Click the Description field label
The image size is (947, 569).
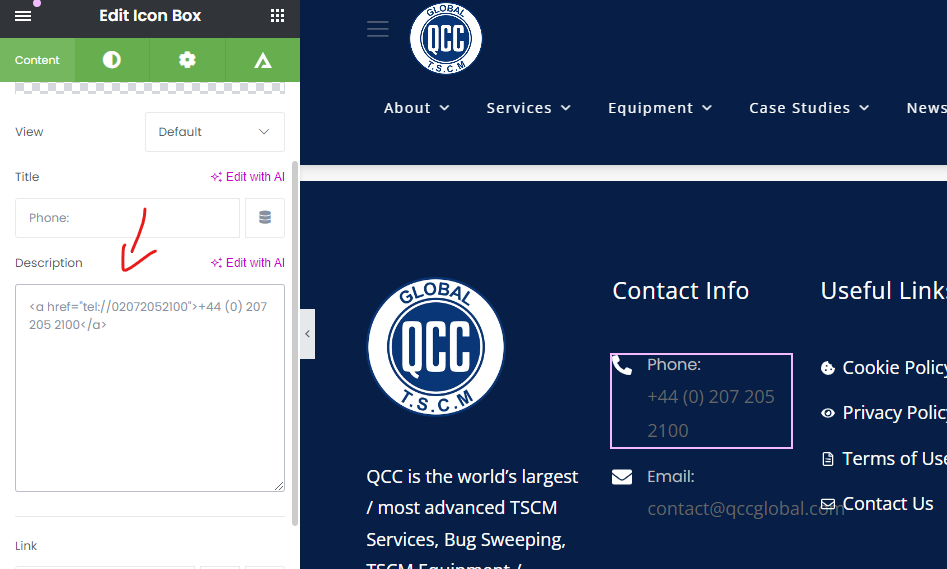(x=49, y=263)
